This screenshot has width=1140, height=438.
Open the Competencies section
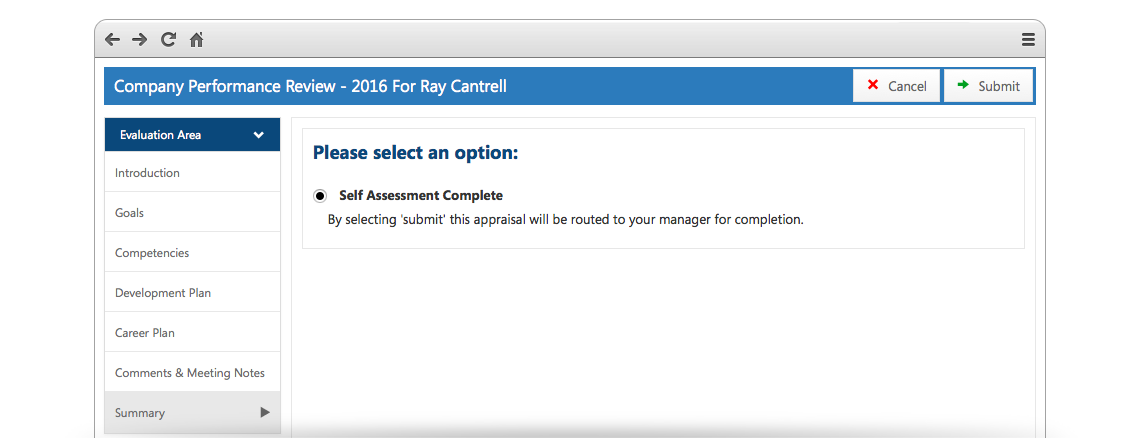click(152, 253)
